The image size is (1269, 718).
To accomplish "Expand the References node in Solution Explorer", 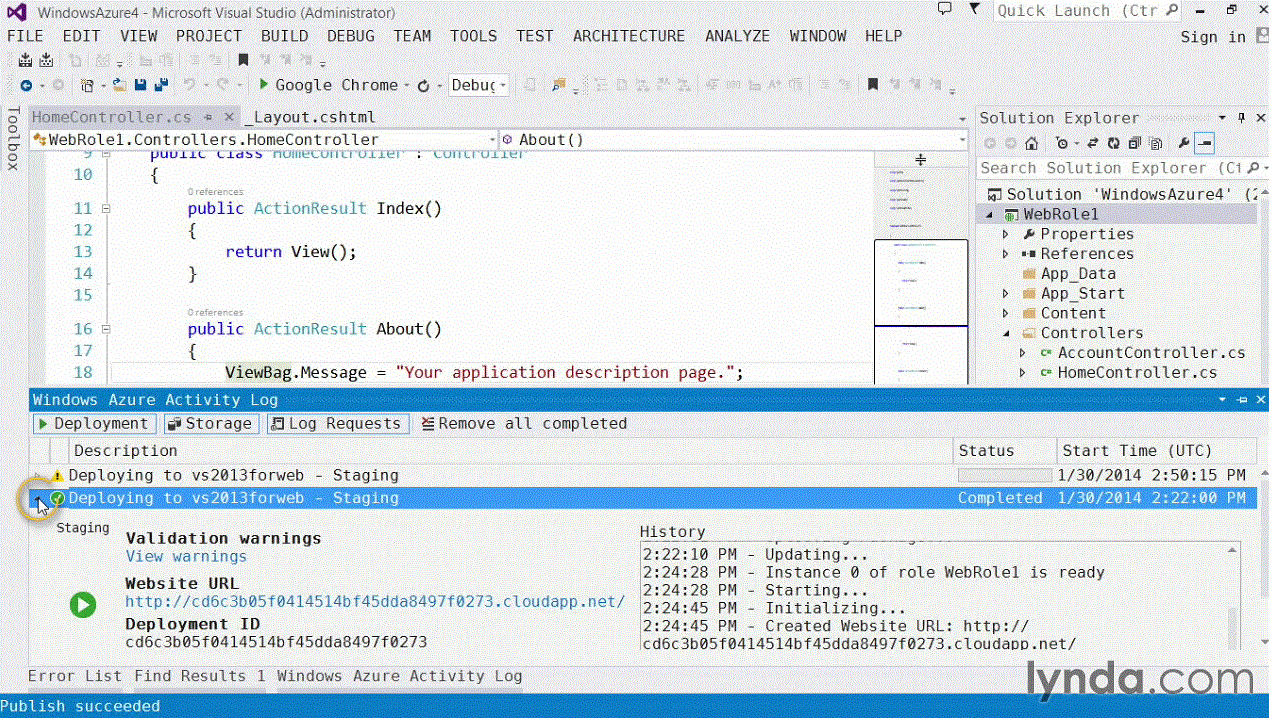I will coord(1007,254).
